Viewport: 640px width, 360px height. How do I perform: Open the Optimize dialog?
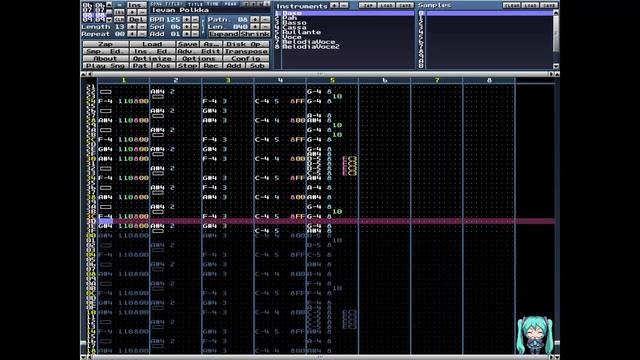(x=152, y=58)
